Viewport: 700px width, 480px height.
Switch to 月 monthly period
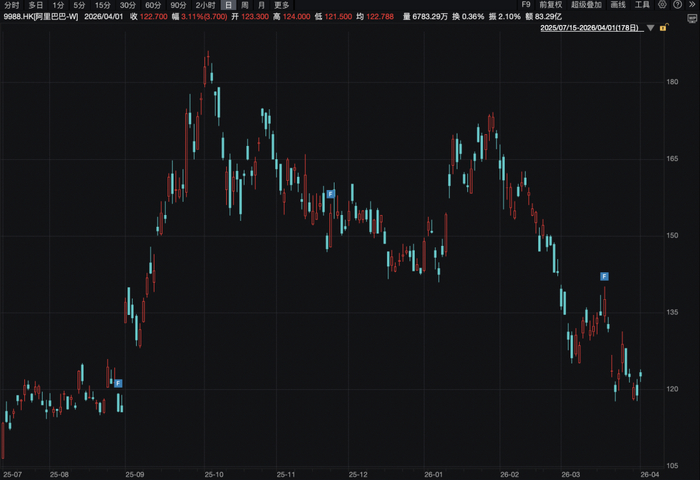(x=262, y=5)
